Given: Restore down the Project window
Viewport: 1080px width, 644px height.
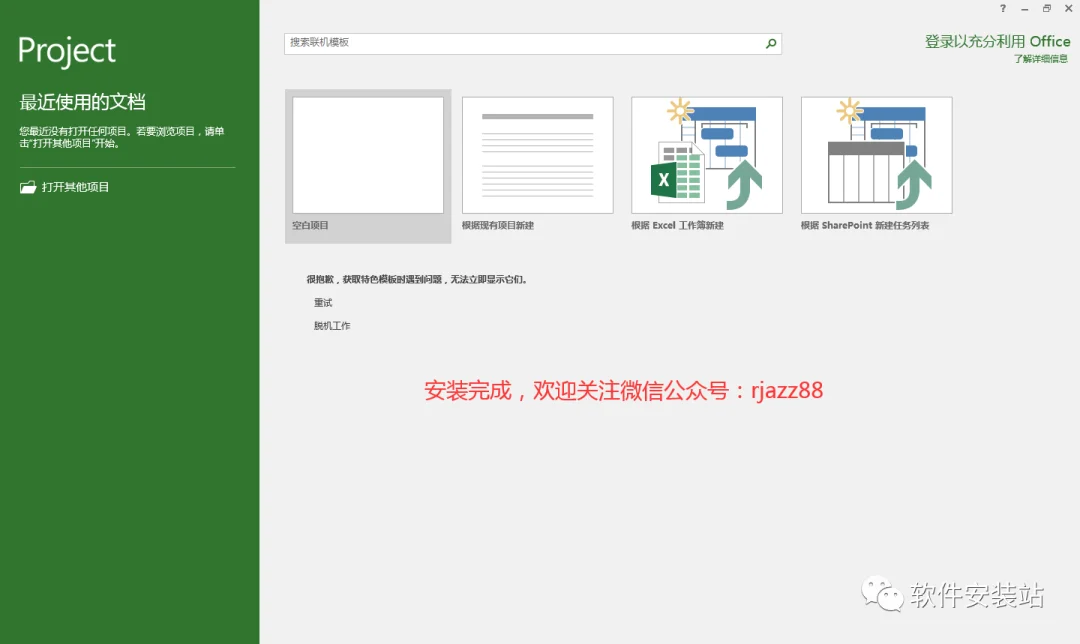Looking at the screenshot, I should tap(1047, 8).
